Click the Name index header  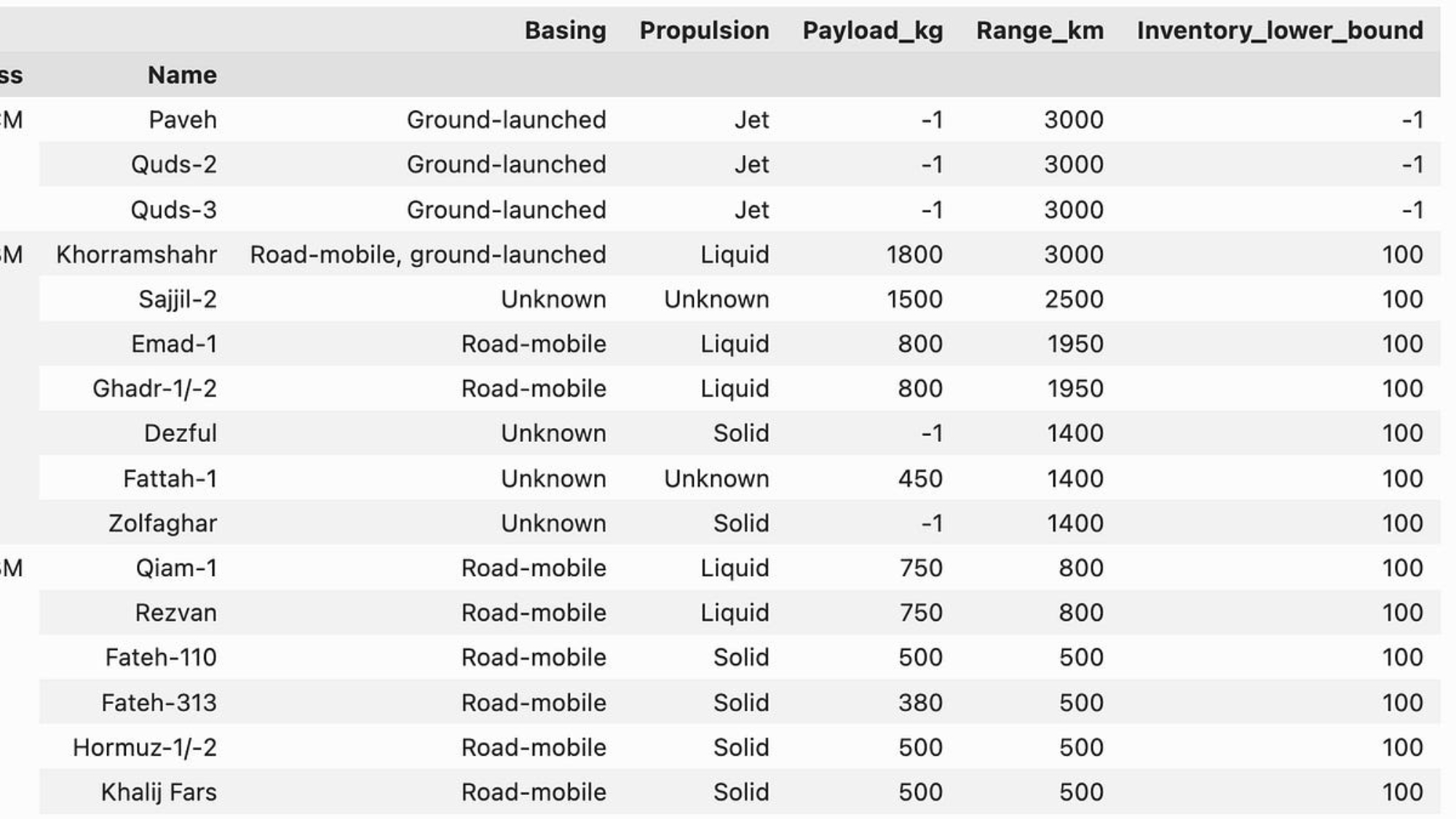click(182, 75)
